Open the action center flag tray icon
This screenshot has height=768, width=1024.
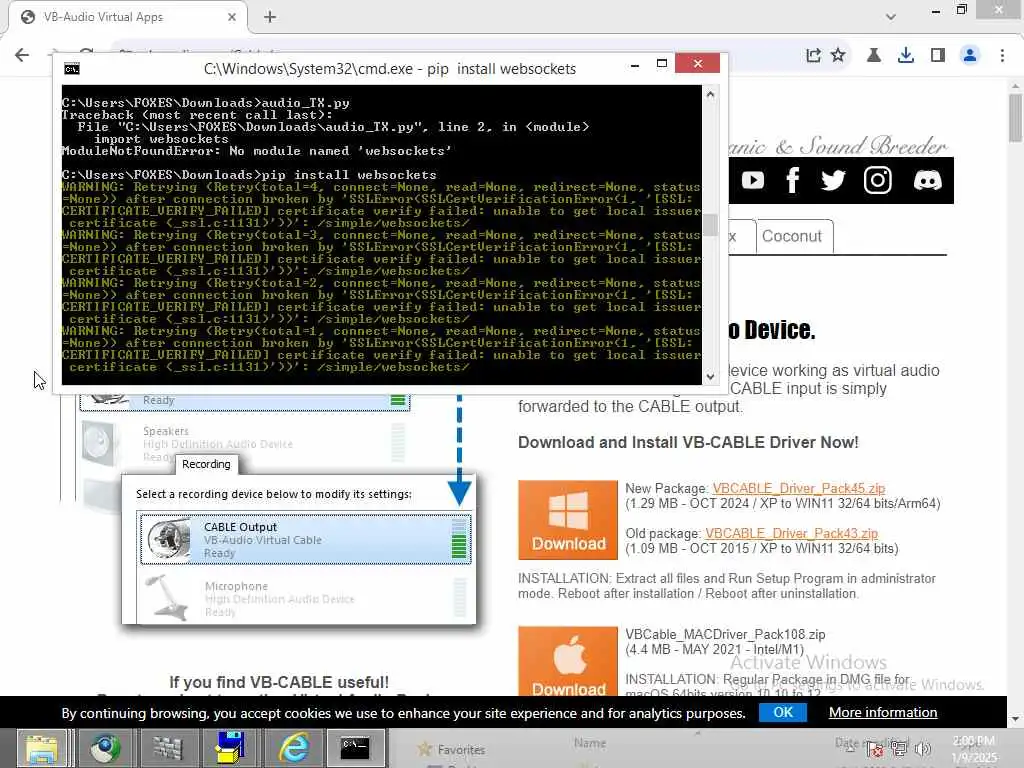(875, 749)
